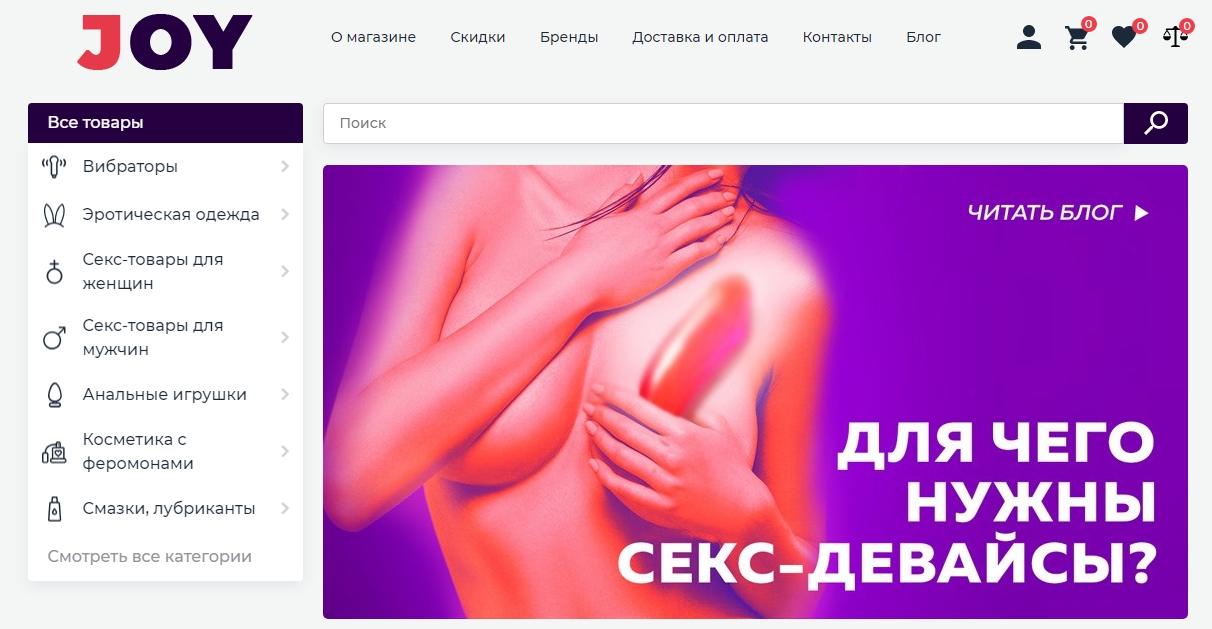1212x629 pixels.
Task: Click the bunny ears Эротическая одежда icon
Action: [54, 215]
